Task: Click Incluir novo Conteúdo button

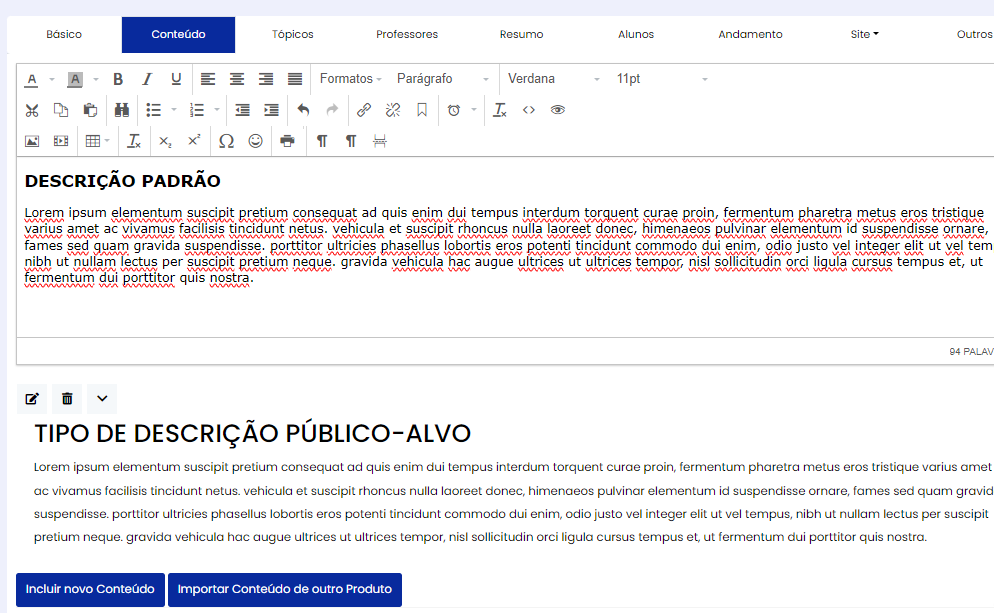Action: coord(90,590)
